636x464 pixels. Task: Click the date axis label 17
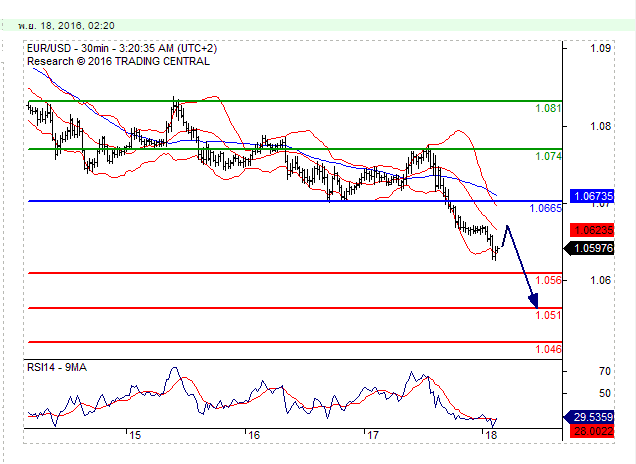(x=373, y=436)
